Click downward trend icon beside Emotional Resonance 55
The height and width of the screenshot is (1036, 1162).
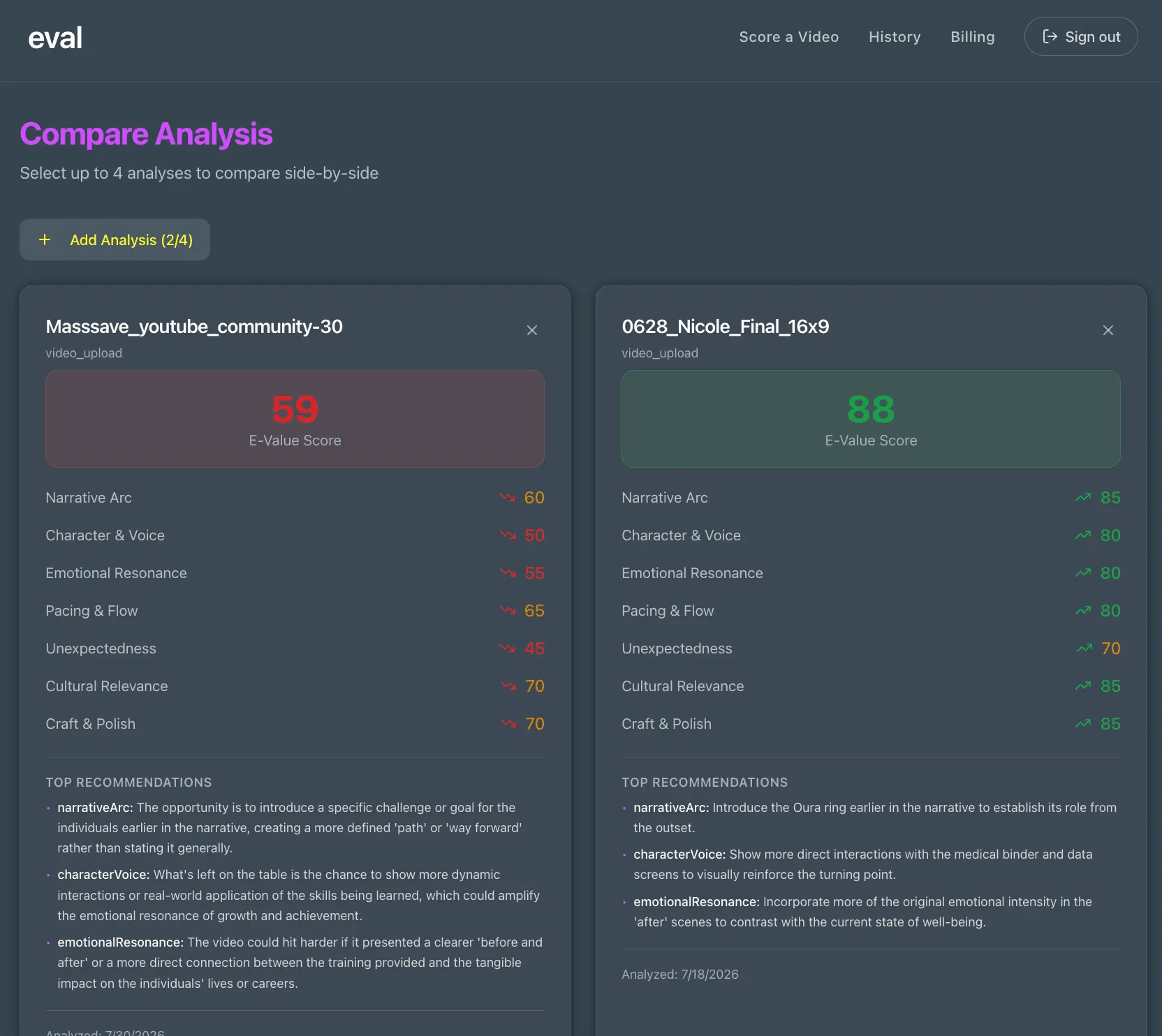(x=508, y=573)
